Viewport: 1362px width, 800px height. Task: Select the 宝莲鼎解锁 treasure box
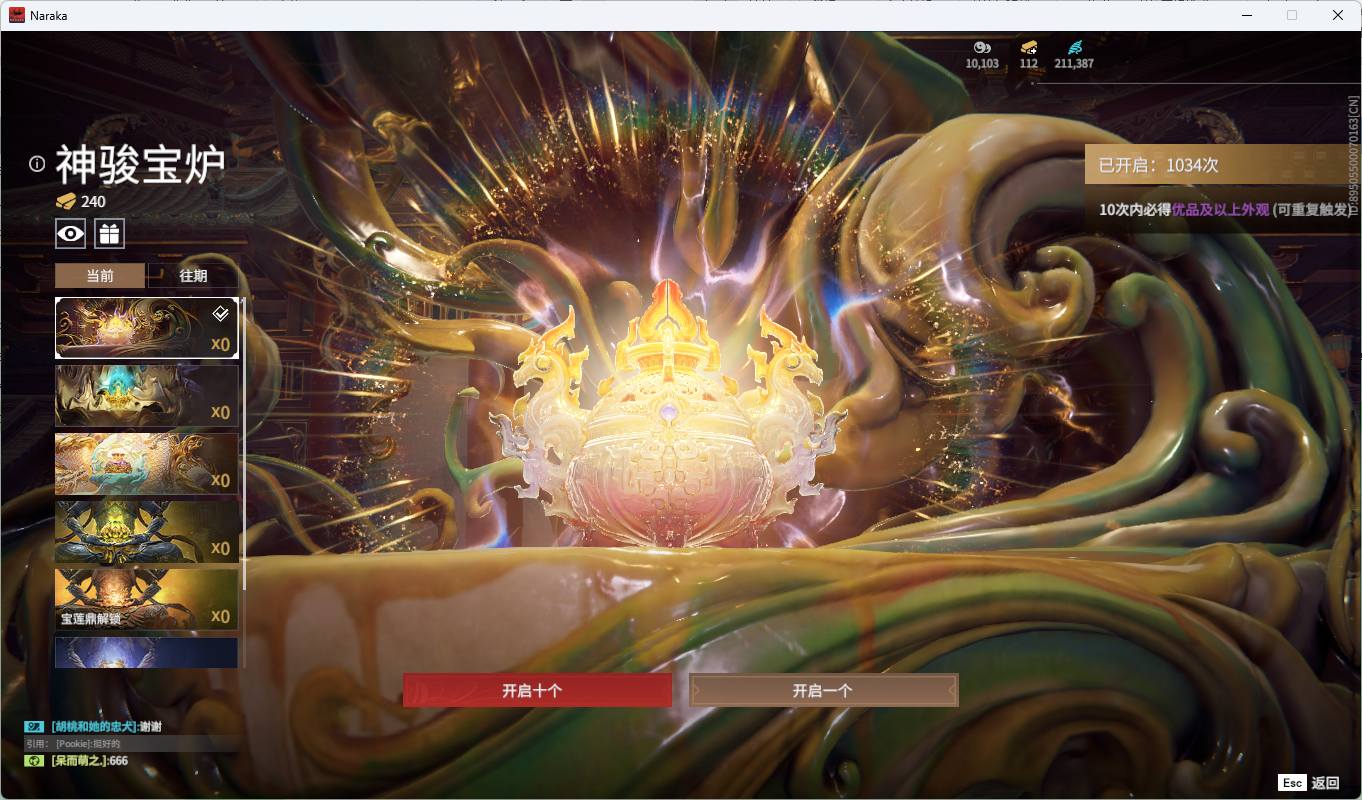(x=147, y=600)
